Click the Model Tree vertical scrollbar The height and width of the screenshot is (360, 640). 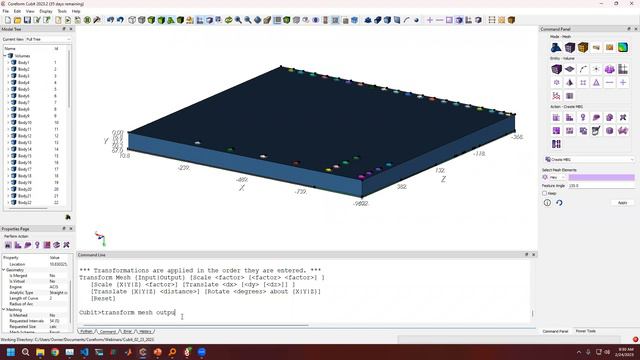(69, 80)
